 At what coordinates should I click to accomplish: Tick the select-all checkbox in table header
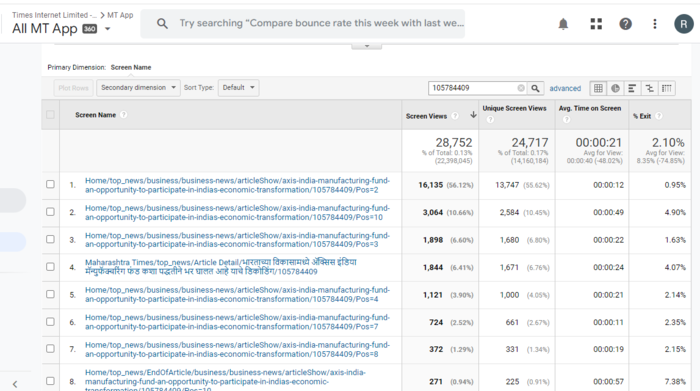[x=50, y=115]
